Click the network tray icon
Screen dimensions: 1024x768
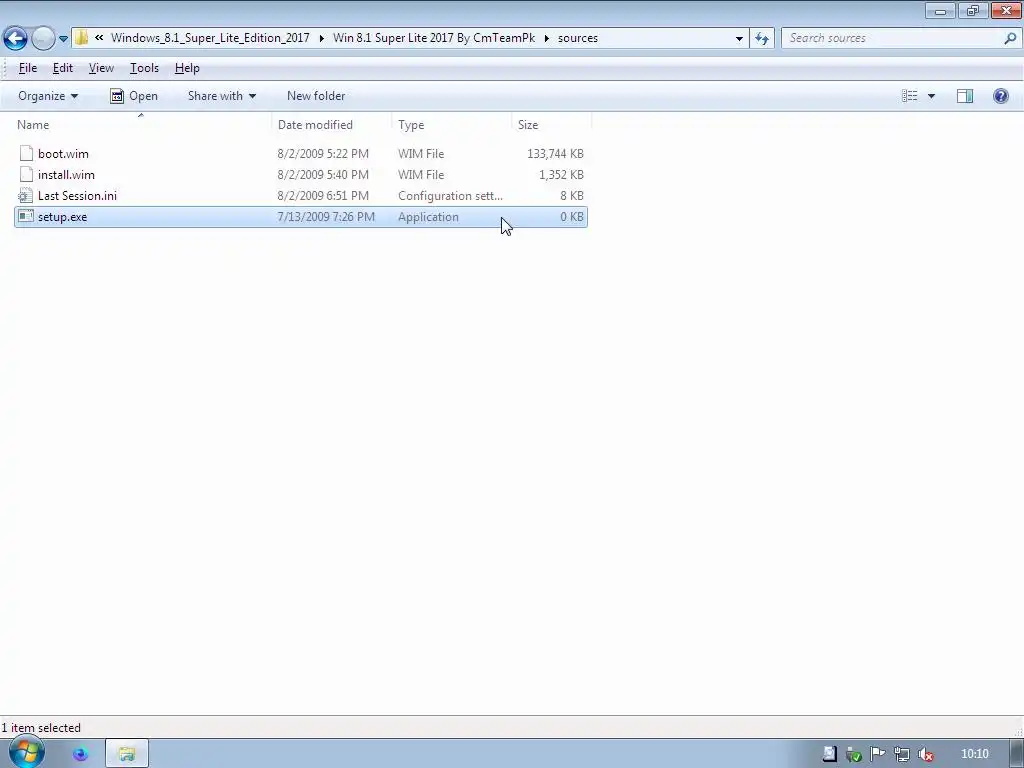tap(901, 754)
